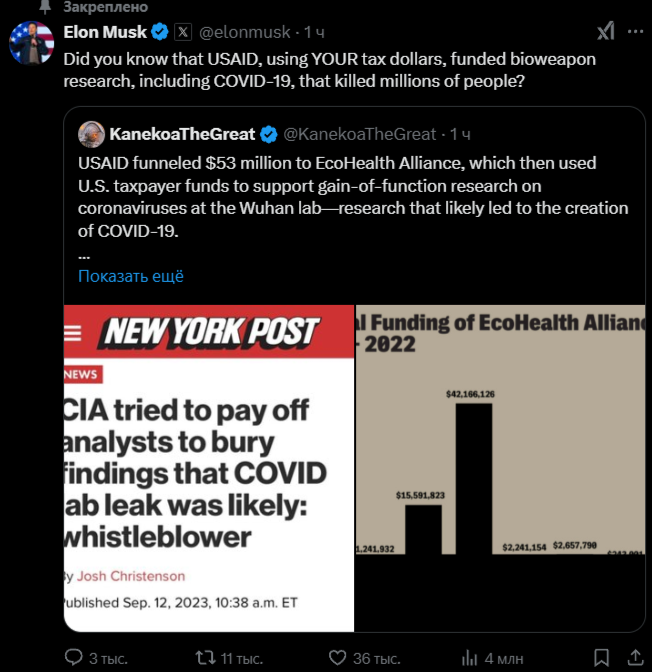Open the New York Post article image
Viewport: 652px width, 672px height.
pos(208,468)
